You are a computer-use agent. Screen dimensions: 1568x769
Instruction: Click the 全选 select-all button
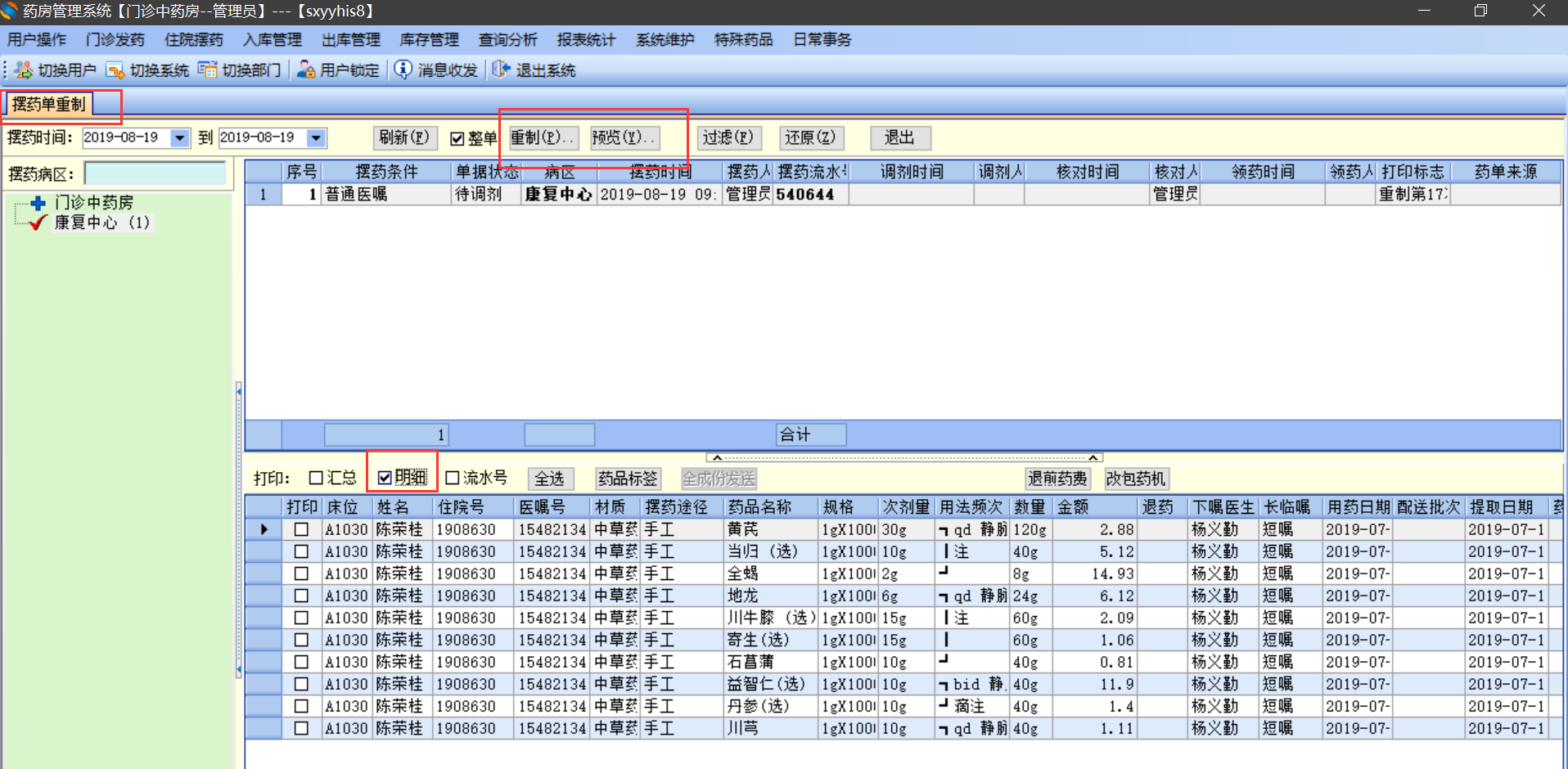[x=550, y=479]
